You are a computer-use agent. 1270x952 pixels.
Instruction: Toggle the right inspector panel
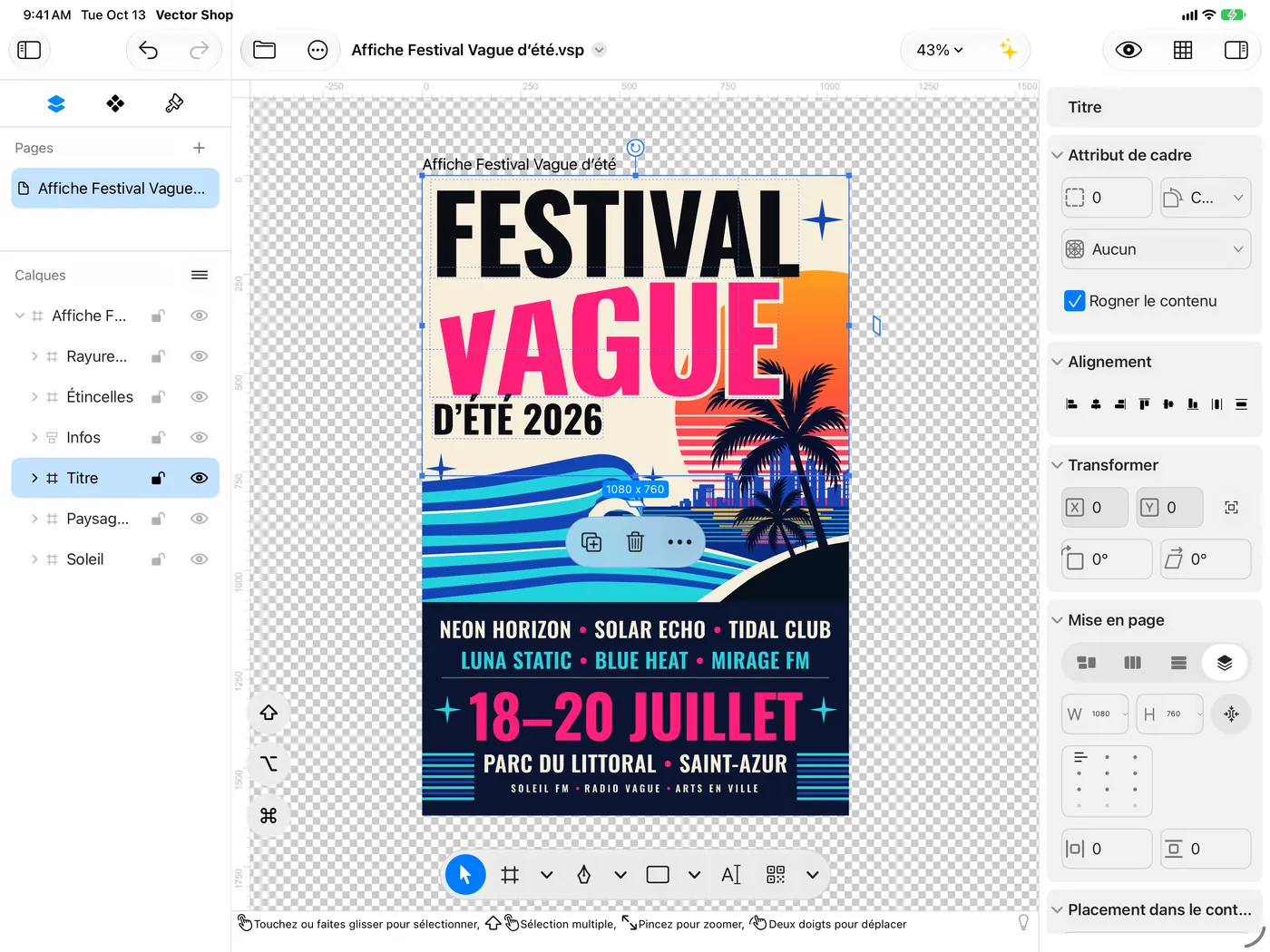point(1236,50)
